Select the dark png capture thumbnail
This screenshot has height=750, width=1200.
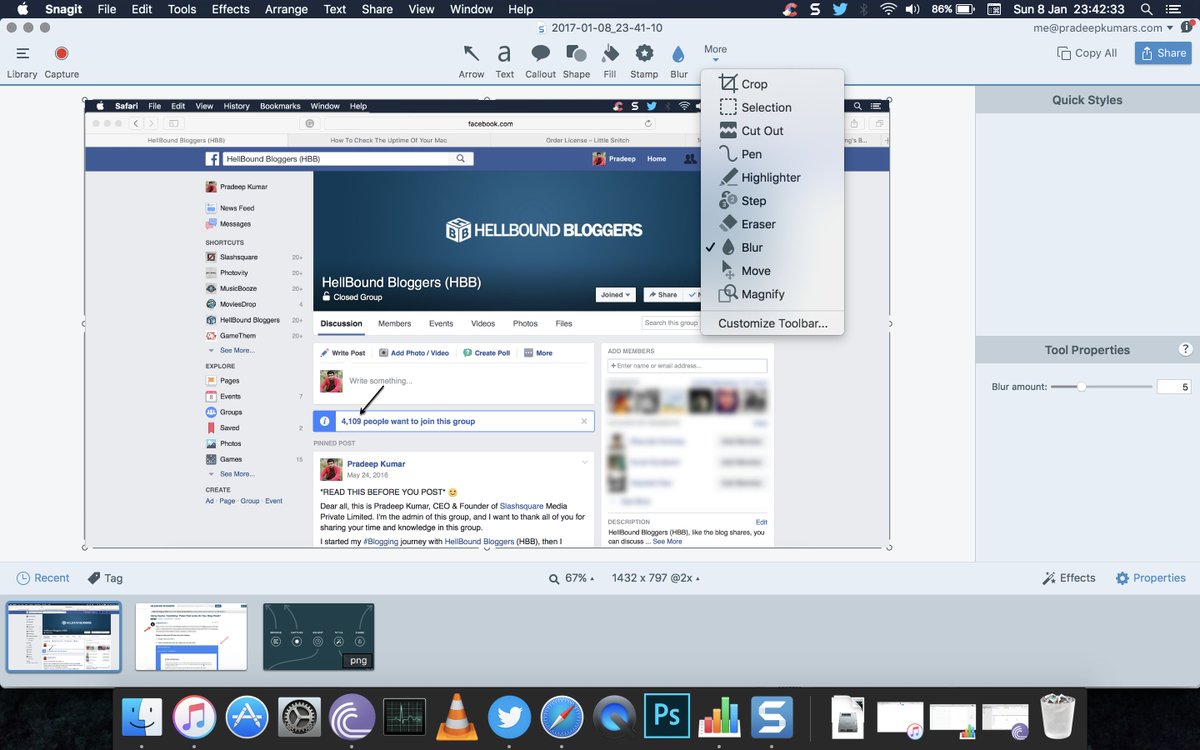(x=318, y=636)
